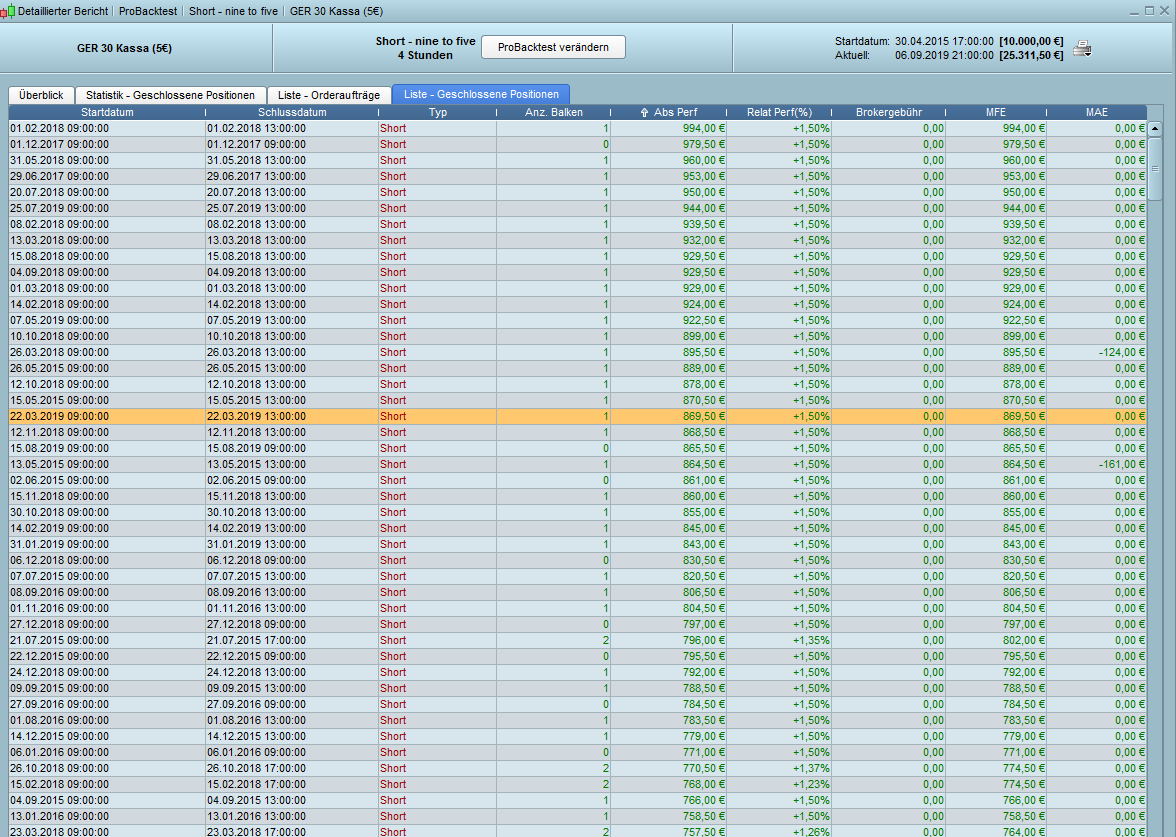Select the highlighted row 22.03.2019 09:00:00
The height and width of the screenshot is (837, 1176).
[x=578, y=416]
